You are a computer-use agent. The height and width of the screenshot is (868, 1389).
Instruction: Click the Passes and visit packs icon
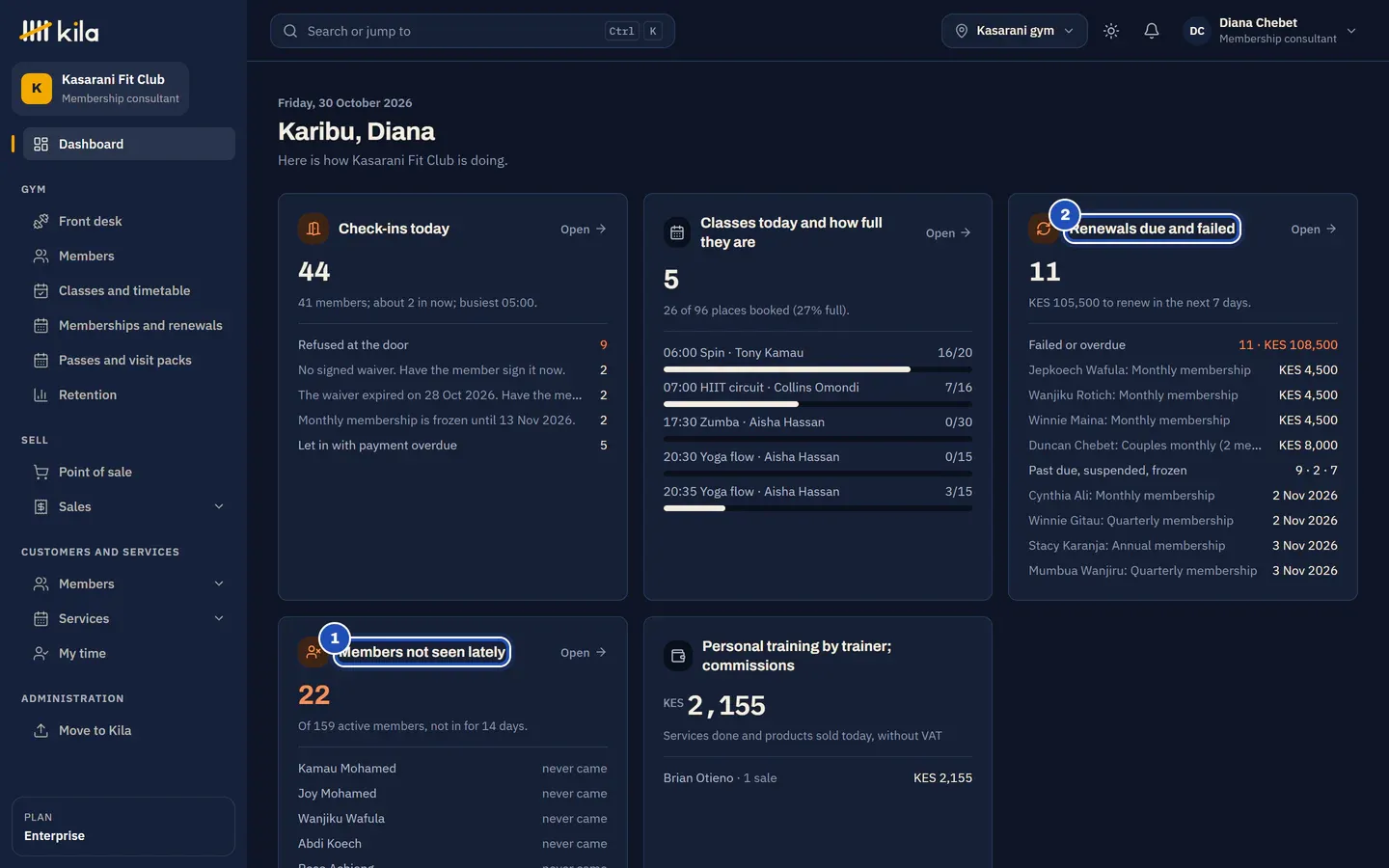coord(41,361)
